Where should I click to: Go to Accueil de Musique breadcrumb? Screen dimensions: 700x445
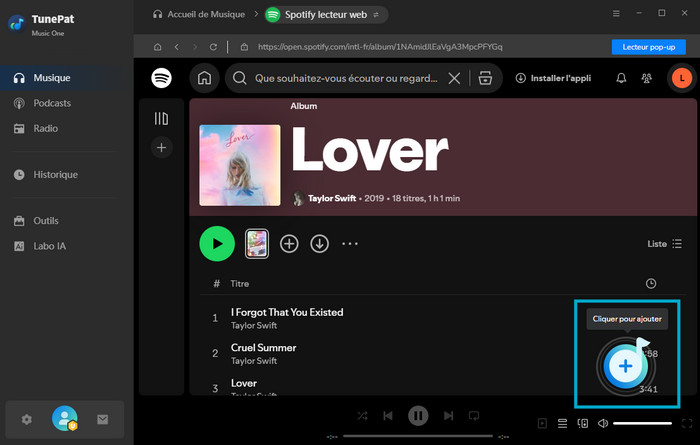tap(199, 14)
